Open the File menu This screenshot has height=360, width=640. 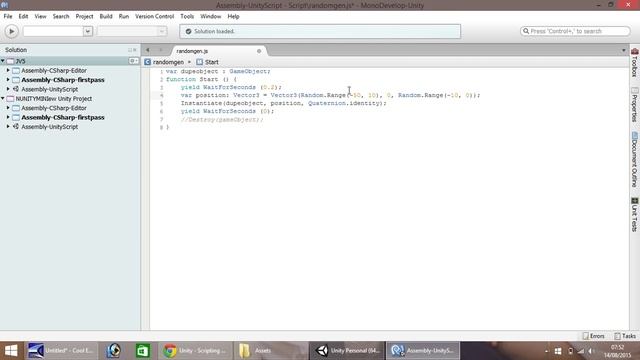click(8, 16)
